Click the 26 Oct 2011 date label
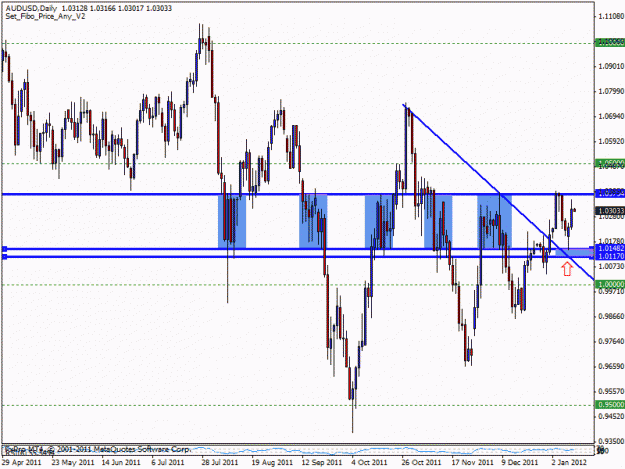625x469 pixels. pyautogui.click(x=421, y=462)
